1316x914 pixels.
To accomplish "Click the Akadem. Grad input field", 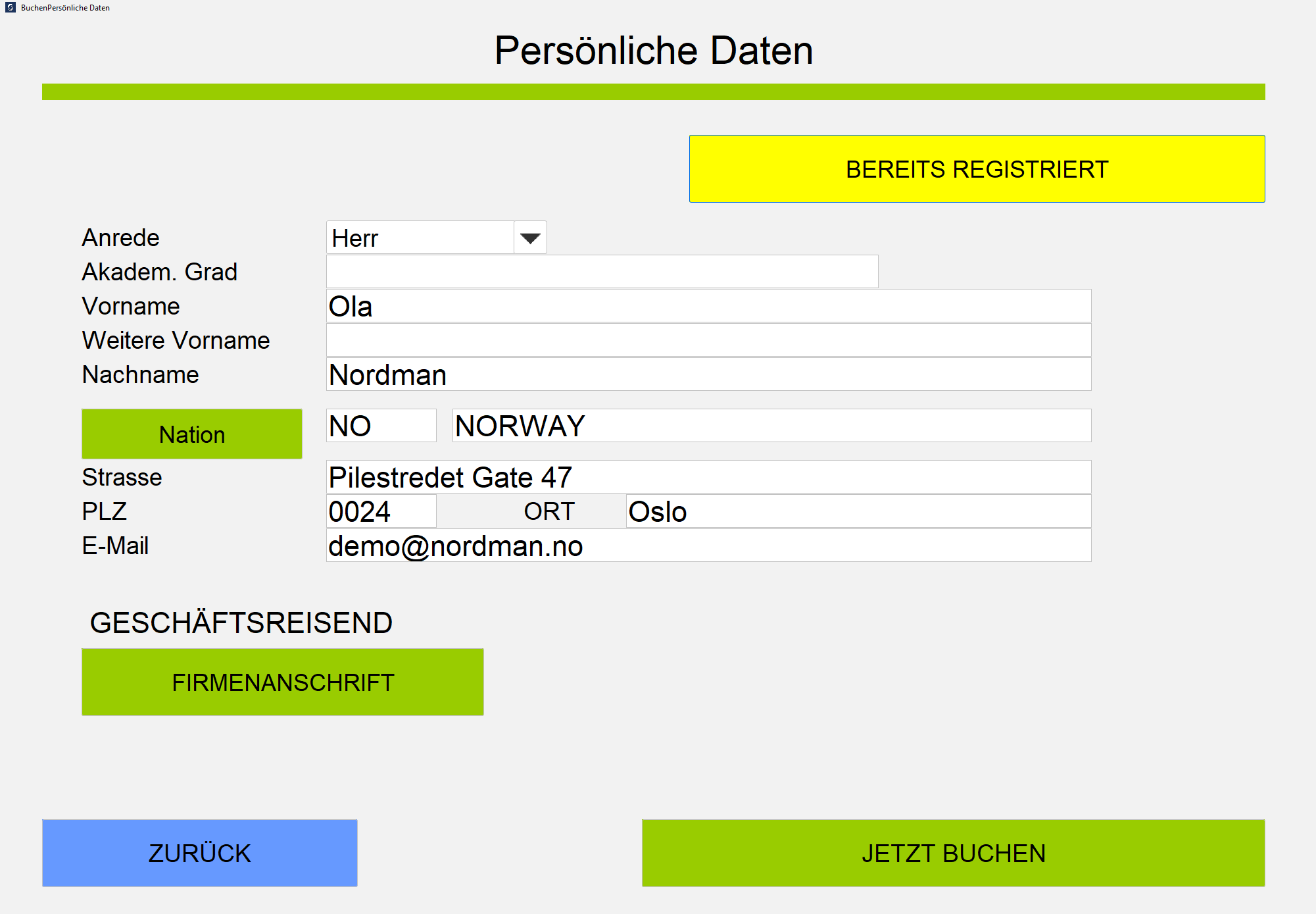I will (x=602, y=272).
